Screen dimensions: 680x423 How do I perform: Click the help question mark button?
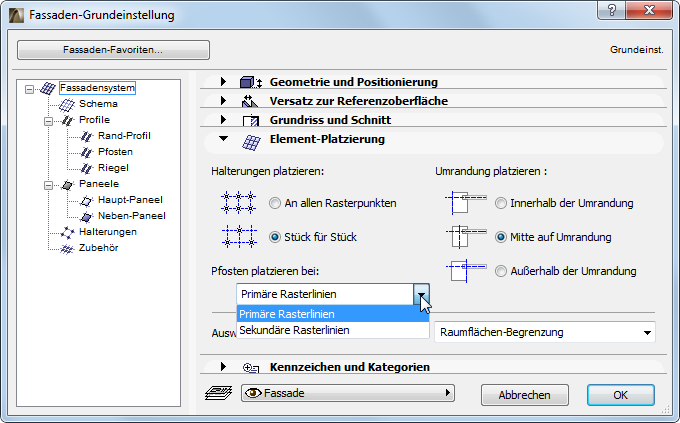611,10
